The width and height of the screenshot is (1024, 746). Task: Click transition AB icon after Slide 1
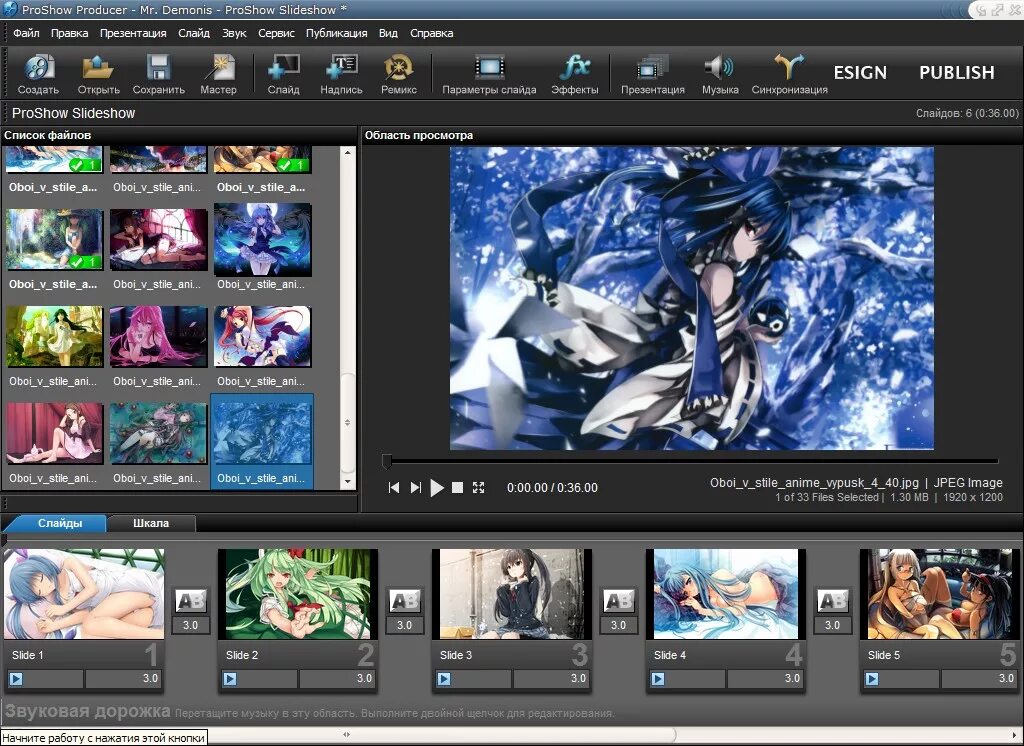pyautogui.click(x=190, y=600)
